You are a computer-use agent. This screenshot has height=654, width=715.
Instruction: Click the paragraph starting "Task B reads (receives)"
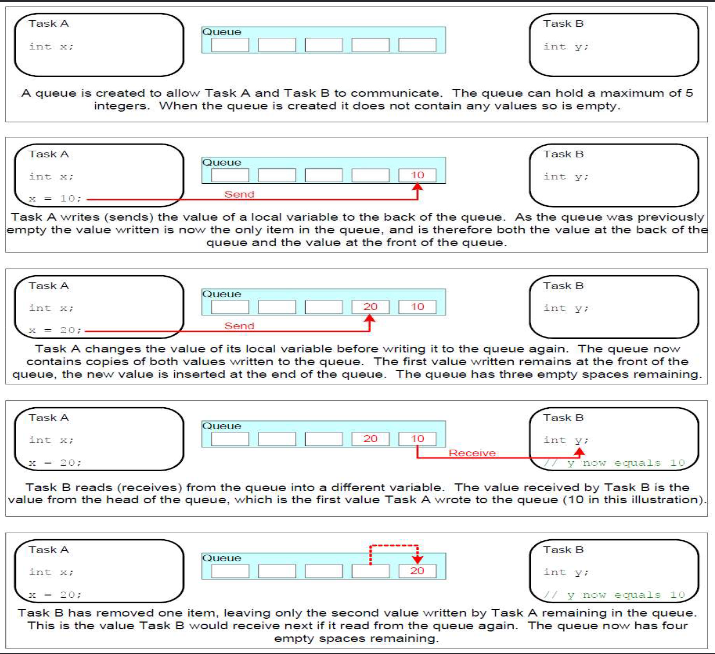[x=357, y=492]
